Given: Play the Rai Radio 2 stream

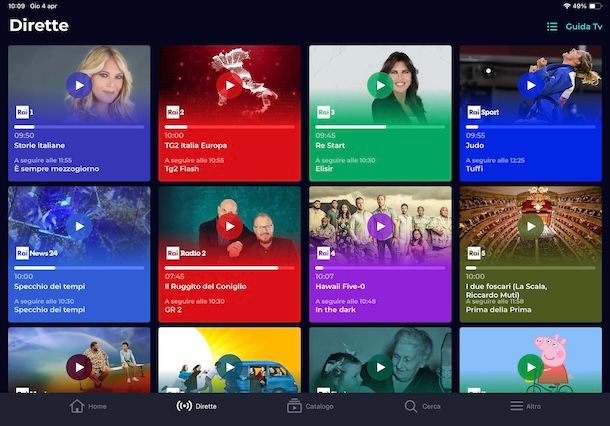Looking at the screenshot, I should pos(230,226).
